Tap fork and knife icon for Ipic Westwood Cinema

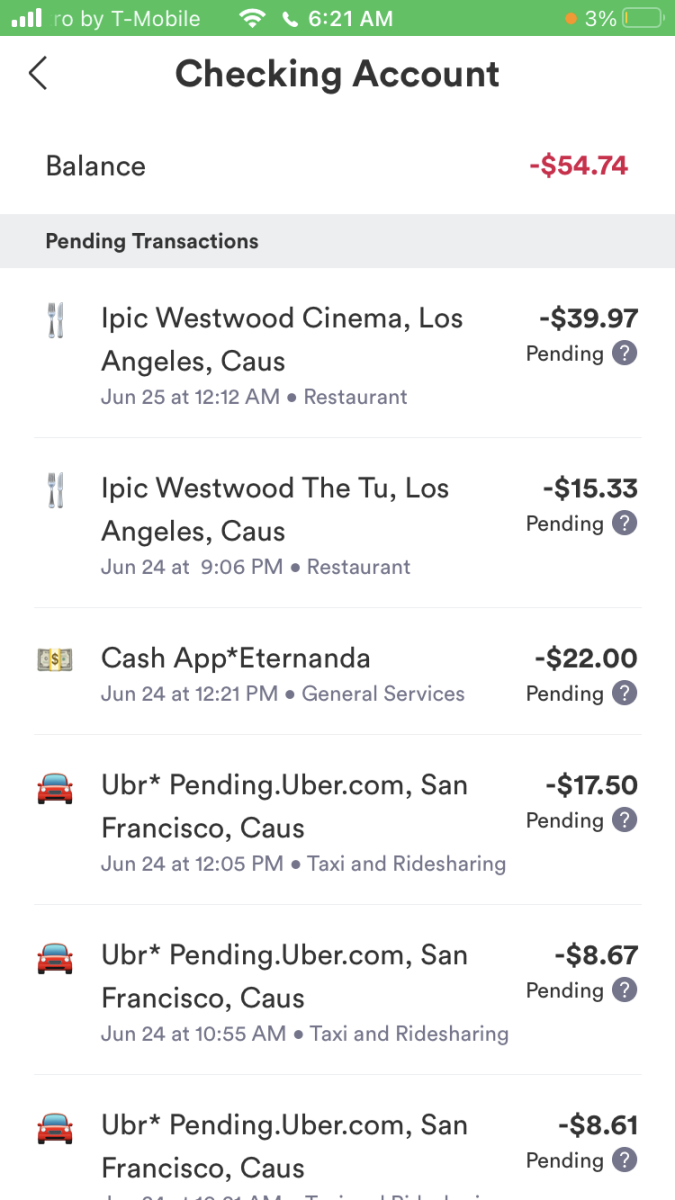coord(55,320)
